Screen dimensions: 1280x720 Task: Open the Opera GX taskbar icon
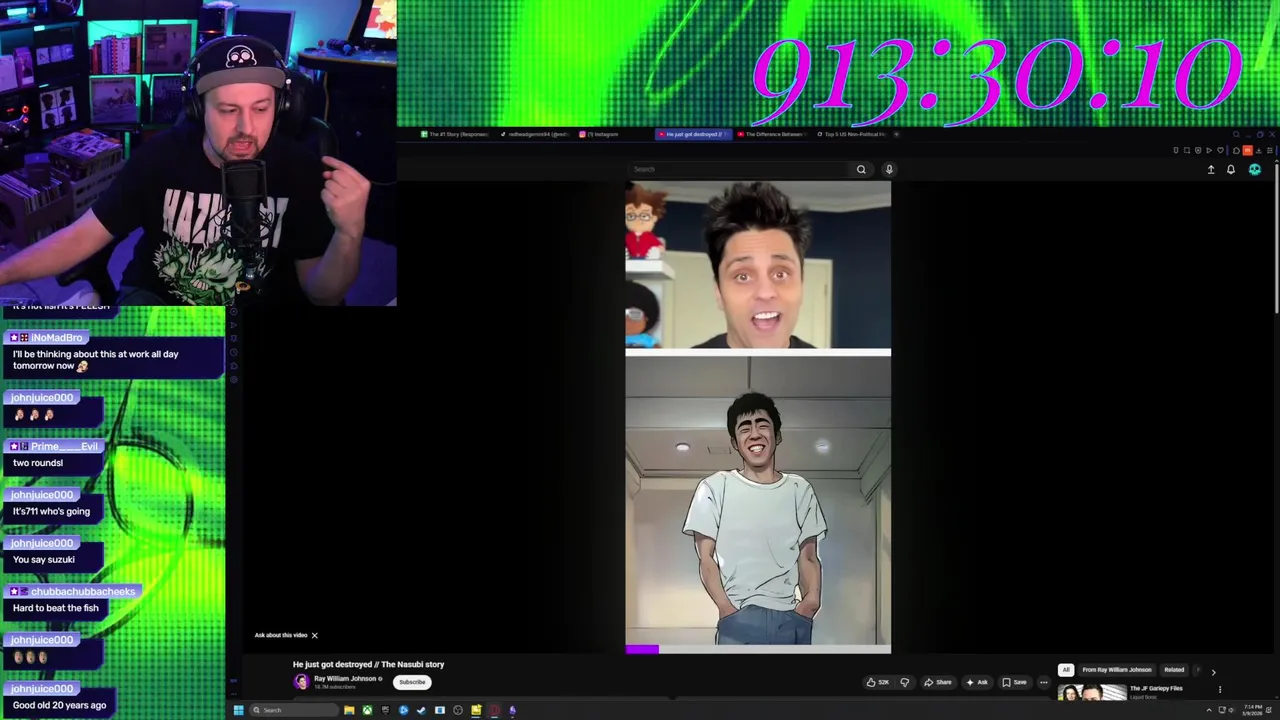coord(494,710)
